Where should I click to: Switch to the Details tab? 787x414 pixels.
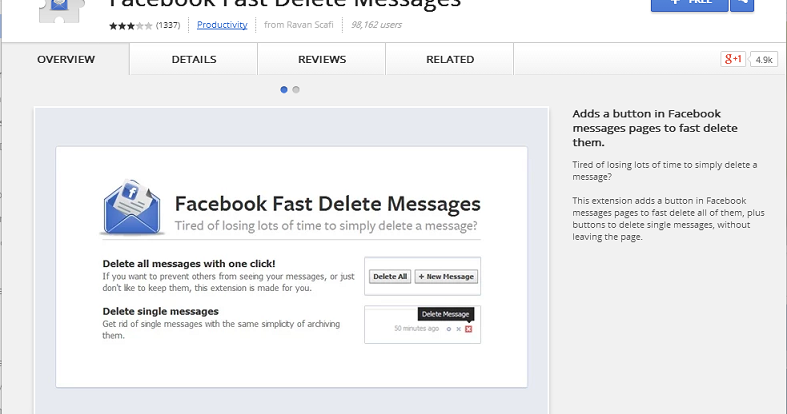pyautogui.click(x=194, y=60)
